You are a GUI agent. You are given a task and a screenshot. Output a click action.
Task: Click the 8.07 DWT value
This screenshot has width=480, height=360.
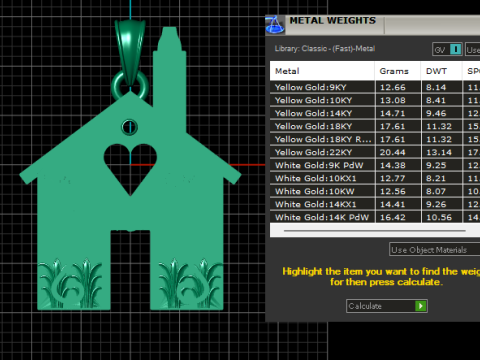coord(437,191)
